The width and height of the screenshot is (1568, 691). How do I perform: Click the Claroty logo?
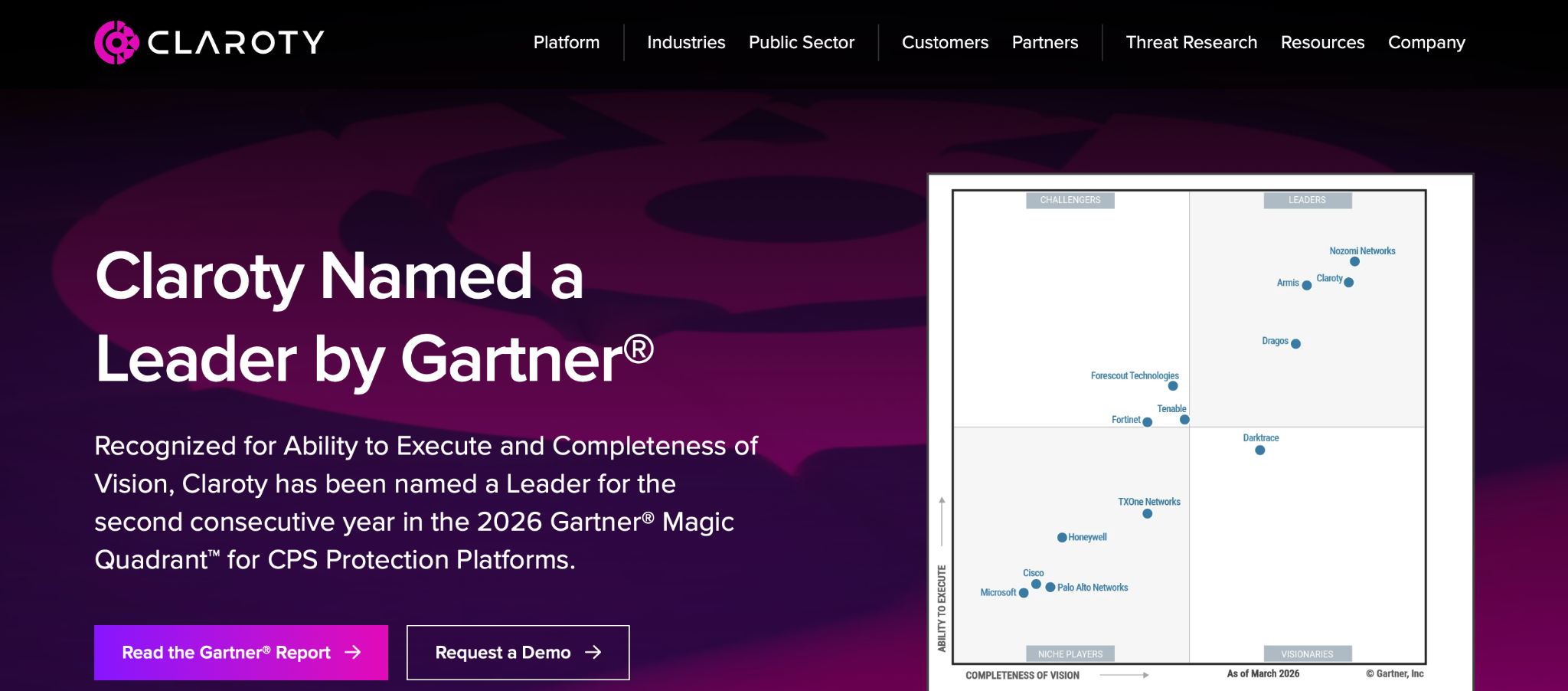point(209,42)
